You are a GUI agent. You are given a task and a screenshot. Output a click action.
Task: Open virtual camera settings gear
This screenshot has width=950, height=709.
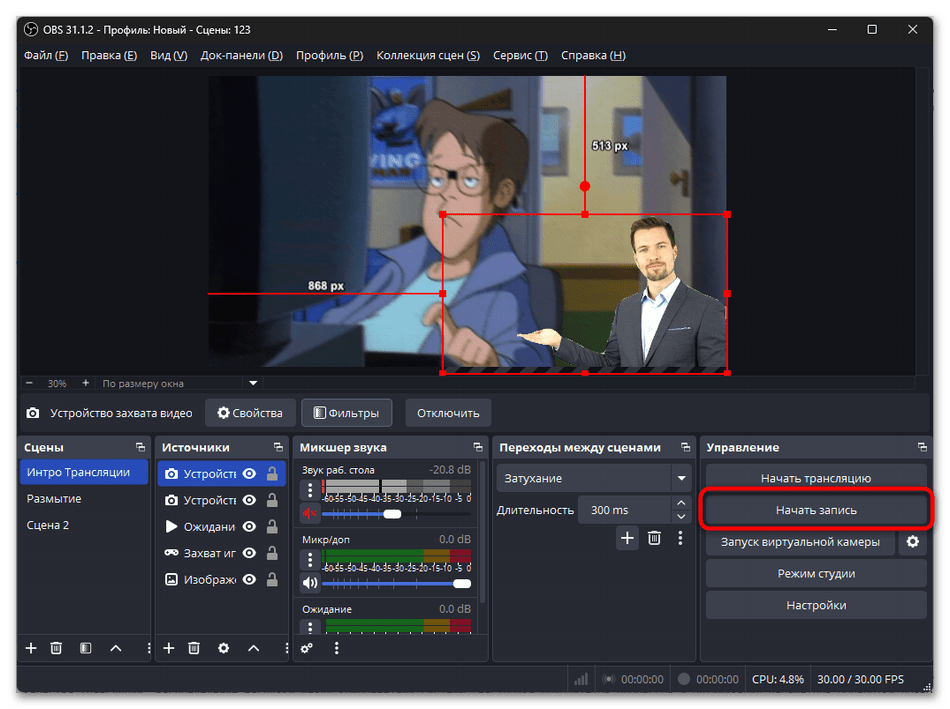click(912, 542)
